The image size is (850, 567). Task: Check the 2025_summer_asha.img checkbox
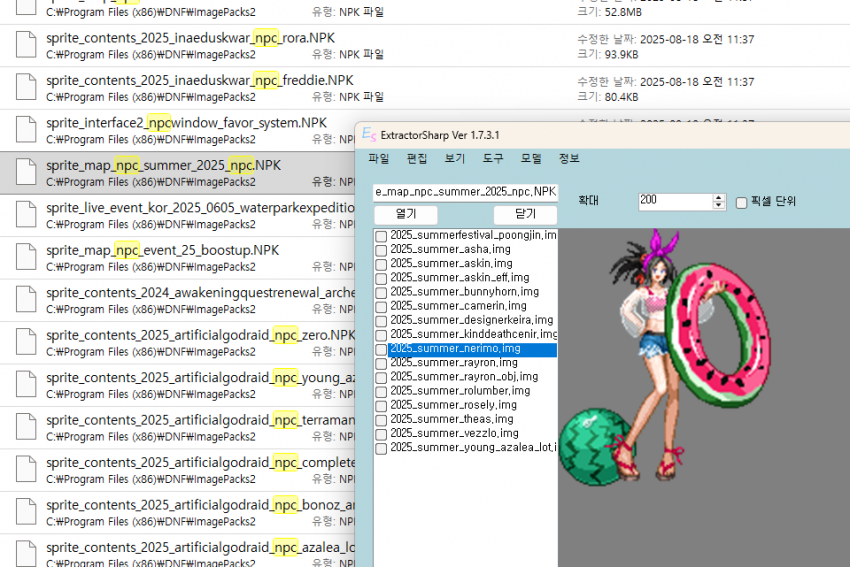click(x=381, y=250)
